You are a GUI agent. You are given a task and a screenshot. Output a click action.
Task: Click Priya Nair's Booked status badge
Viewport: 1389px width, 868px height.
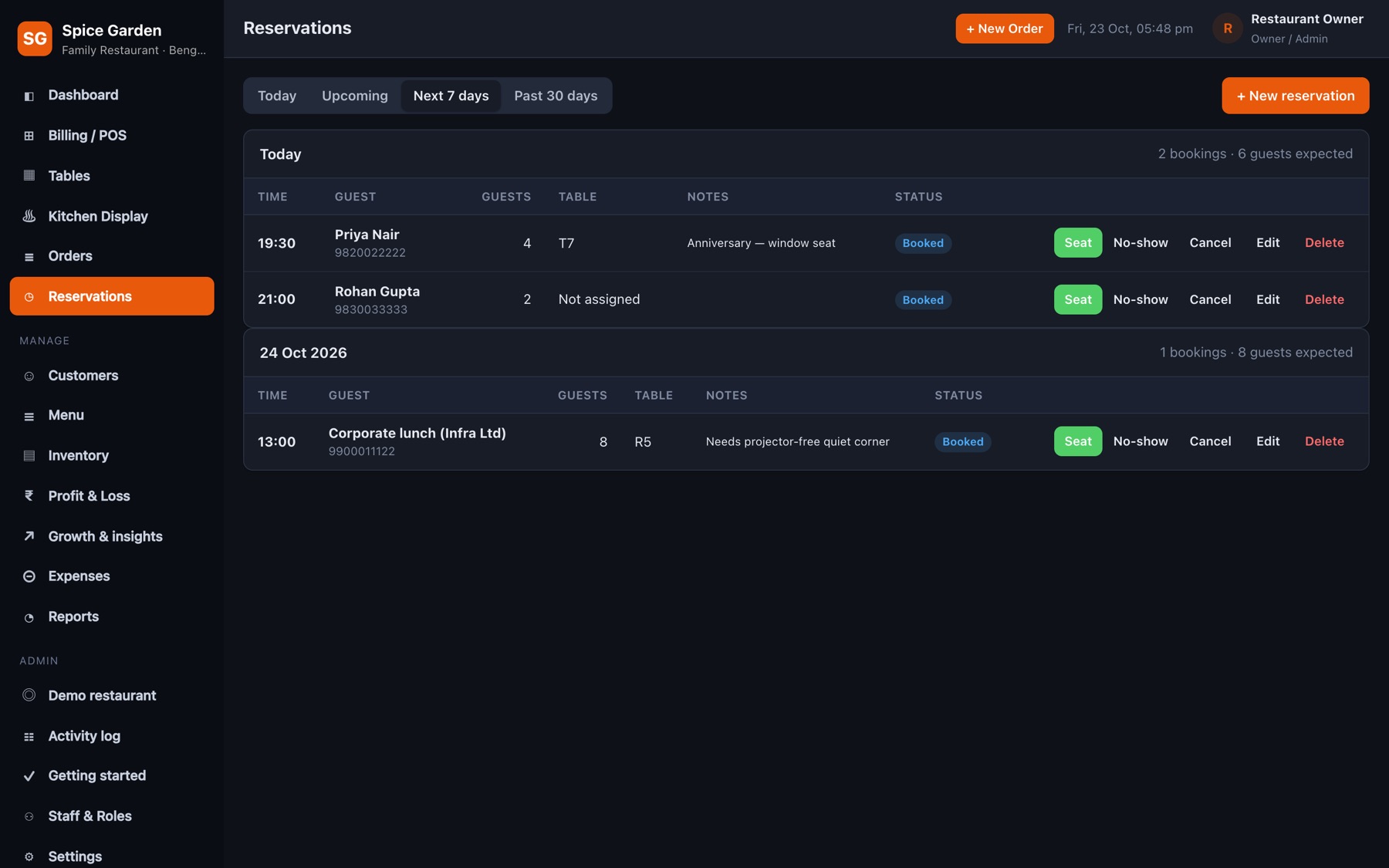(923, 243)
